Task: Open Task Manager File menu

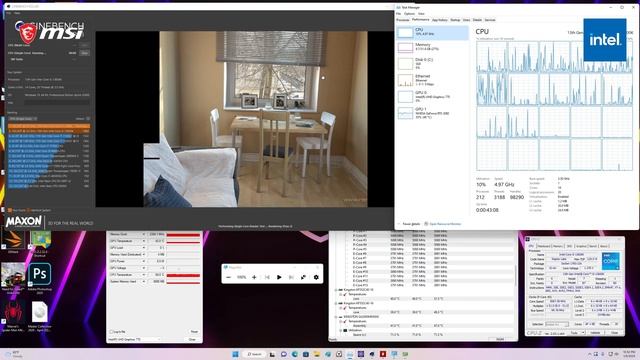Action: click(398, 13)
